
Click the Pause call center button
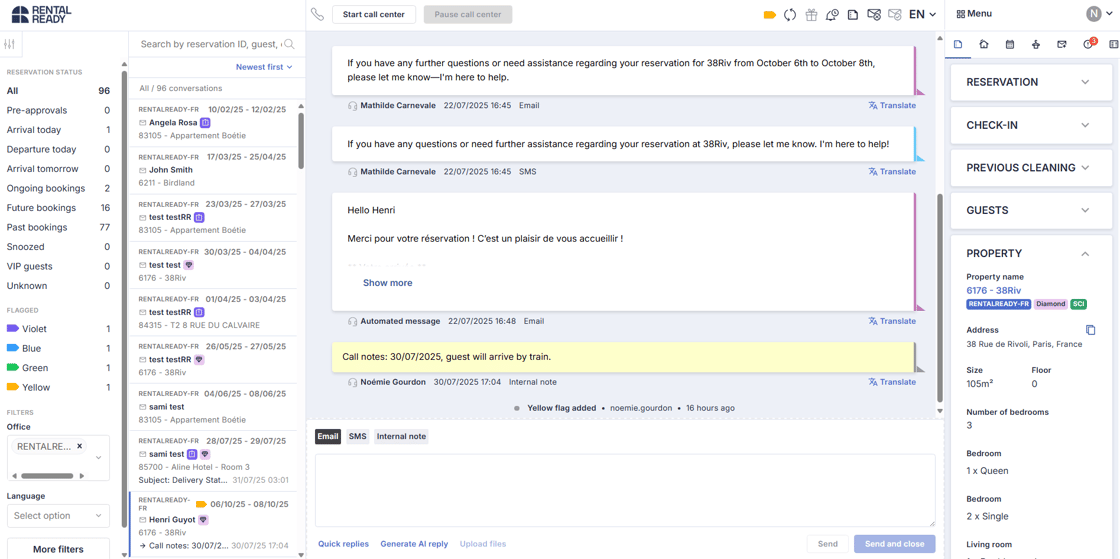coord(468,14)
